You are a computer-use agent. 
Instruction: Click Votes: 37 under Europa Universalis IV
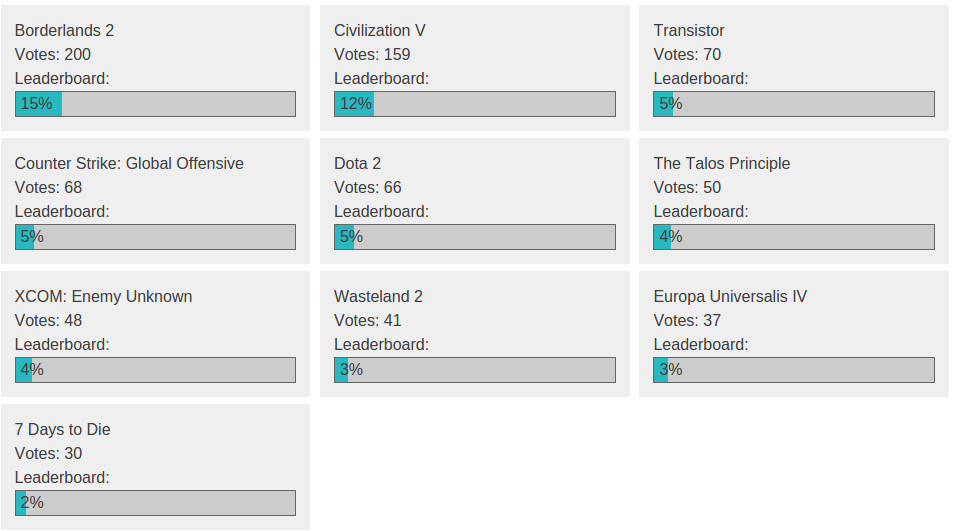pyautogui.click(x=687, y=321)
